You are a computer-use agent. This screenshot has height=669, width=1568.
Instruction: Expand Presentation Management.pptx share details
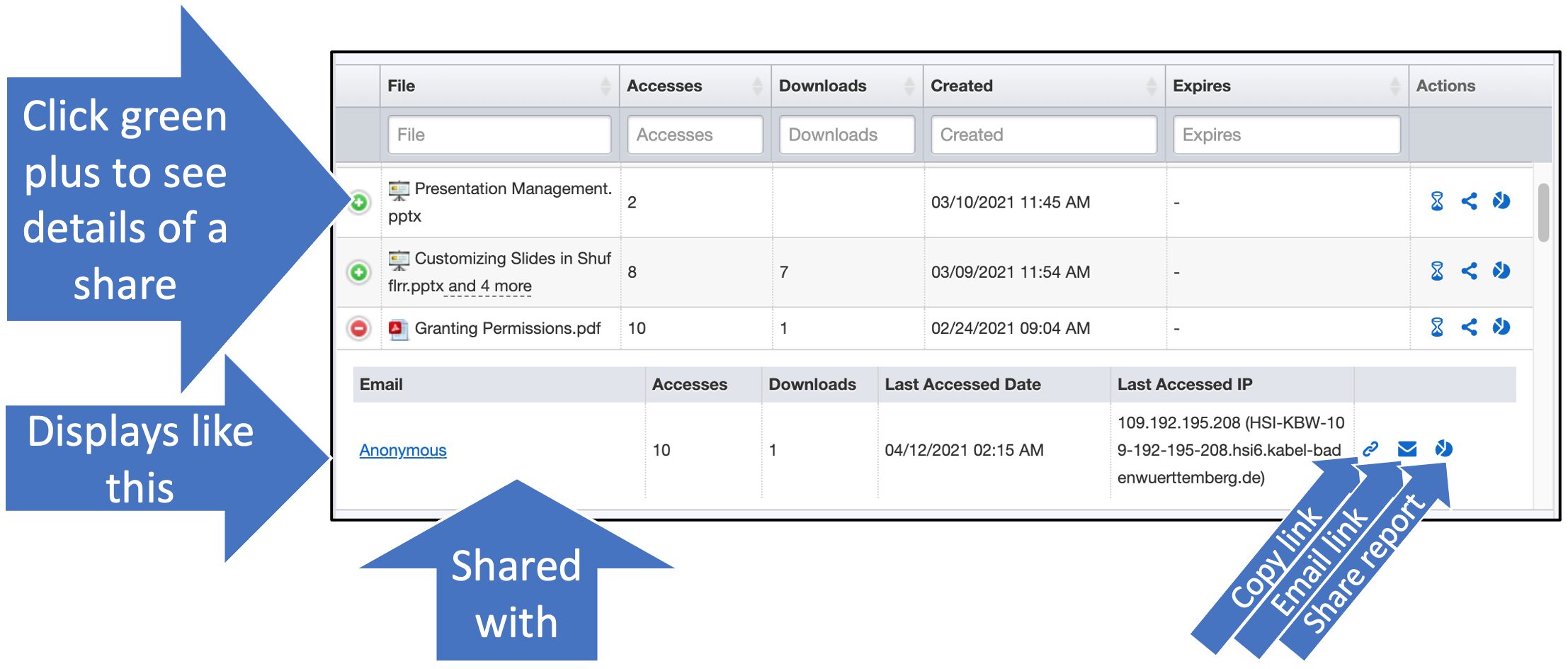point(359,203)
